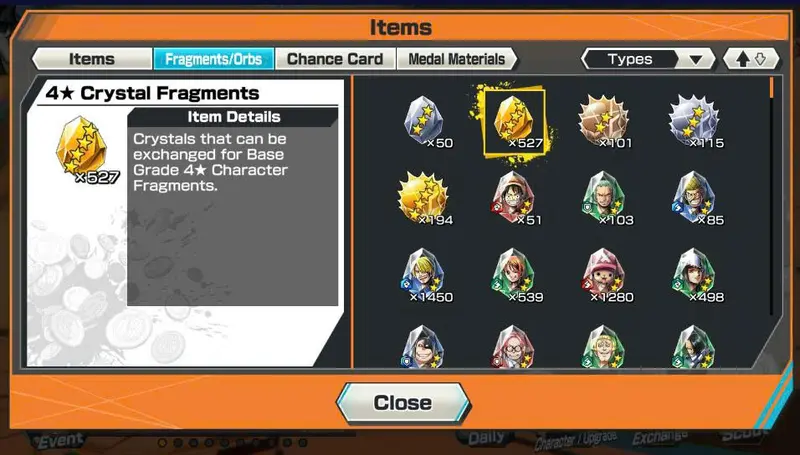The image size is (800, 455).
Task: Click the Close button
Action: 403,403
